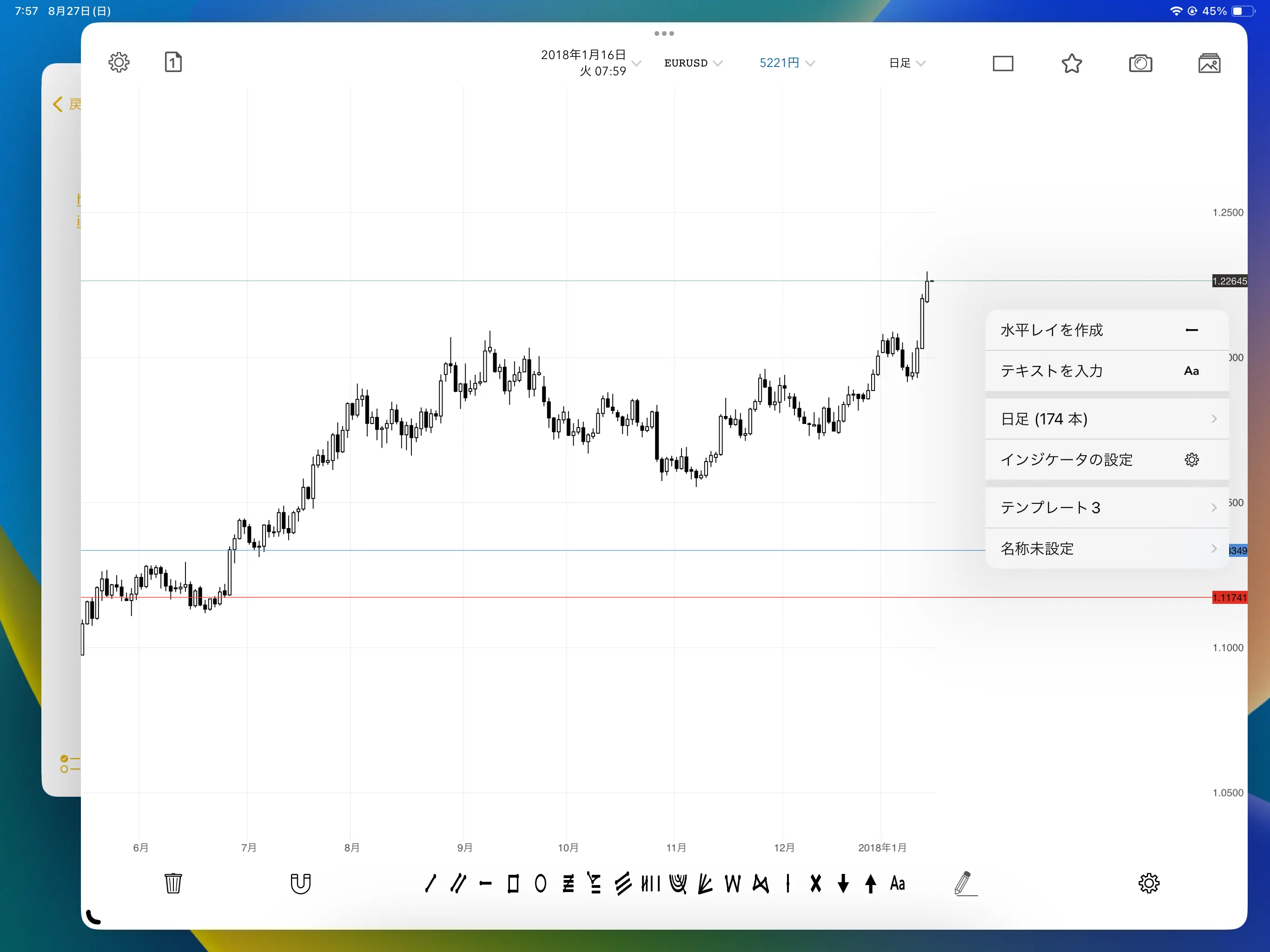
Task: Delete drawings with the trash can icon
Action: click(x=173, y=883)
